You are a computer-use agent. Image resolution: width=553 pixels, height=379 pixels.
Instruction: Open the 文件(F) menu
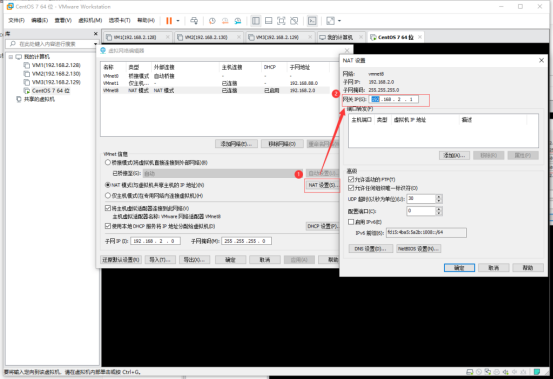[x=16, y=20]
